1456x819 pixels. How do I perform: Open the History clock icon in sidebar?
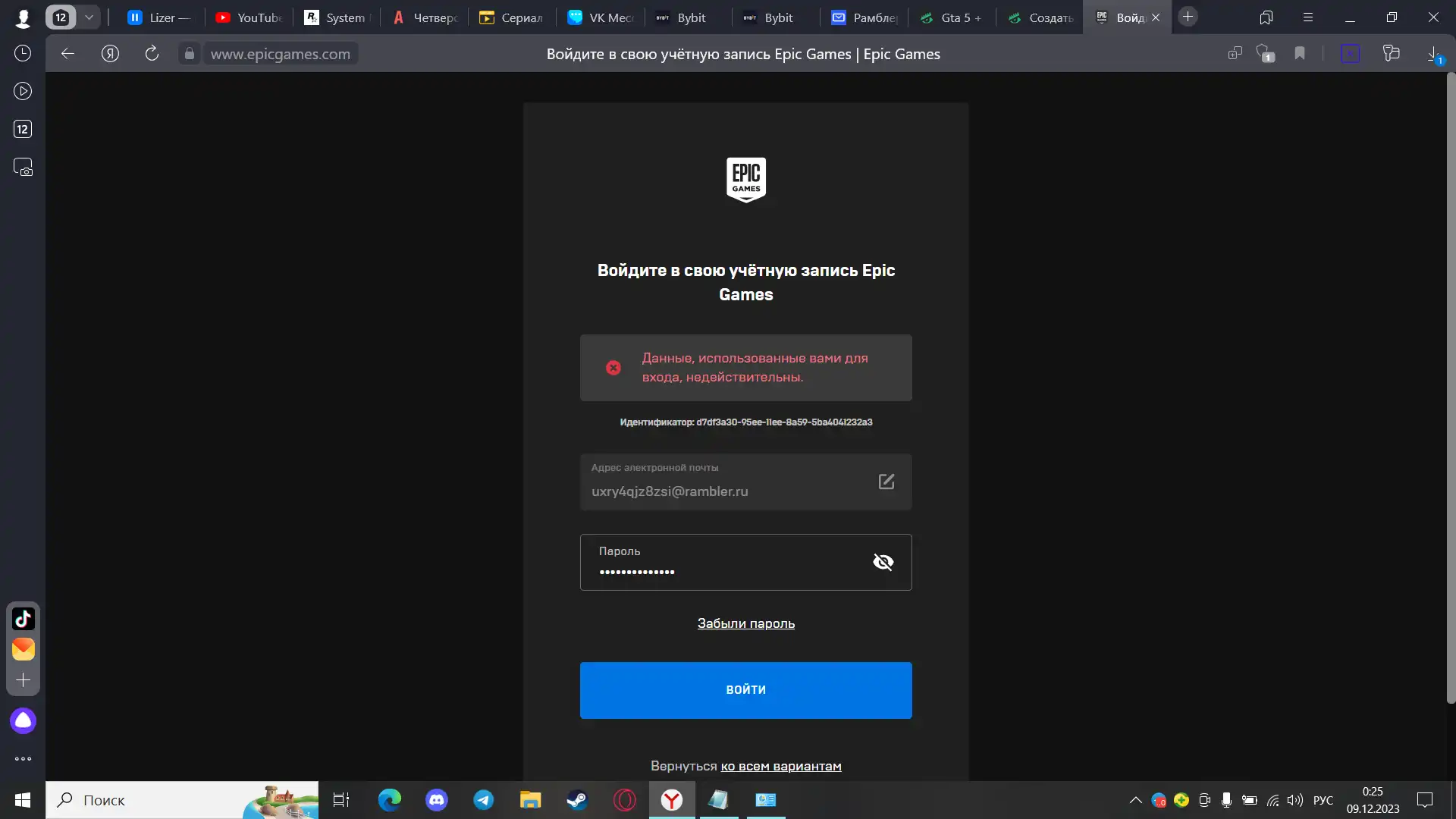pos(23,53)
